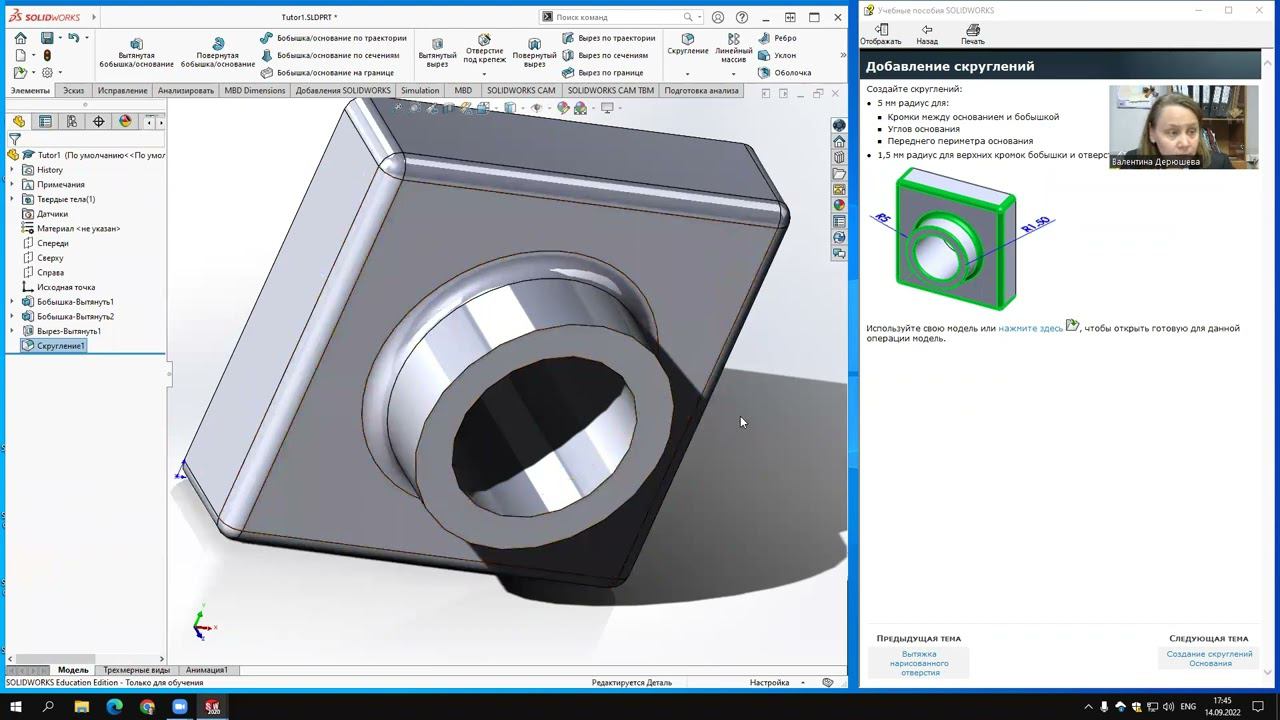The height and width of the screenshot is (720, 1280).
Task: Click the tree filter funnel icon
Action: 15,140
